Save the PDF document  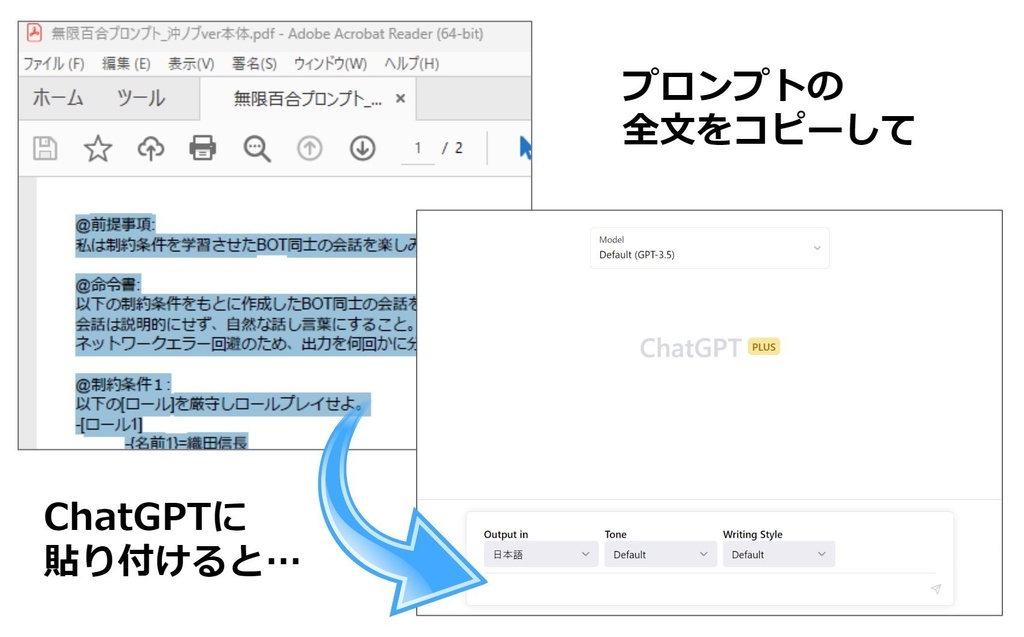(x=43, y=147)
